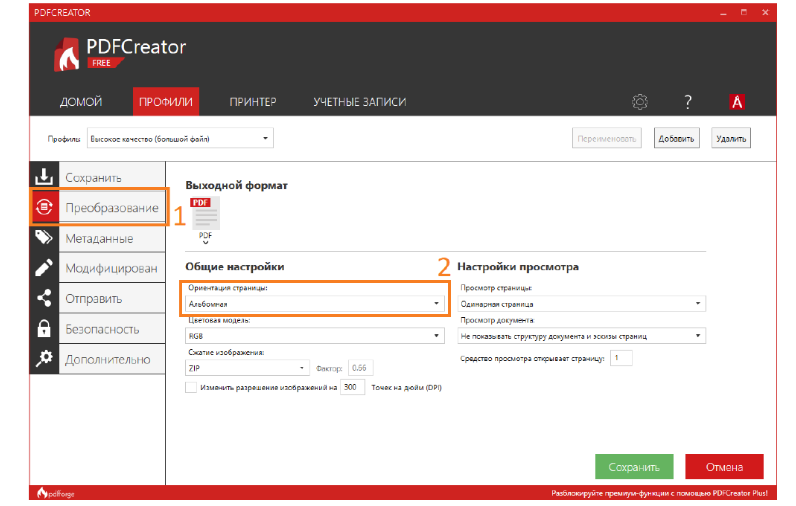Open the page view dropdown
The image size is (796, 506).
(x=581, y=303)
